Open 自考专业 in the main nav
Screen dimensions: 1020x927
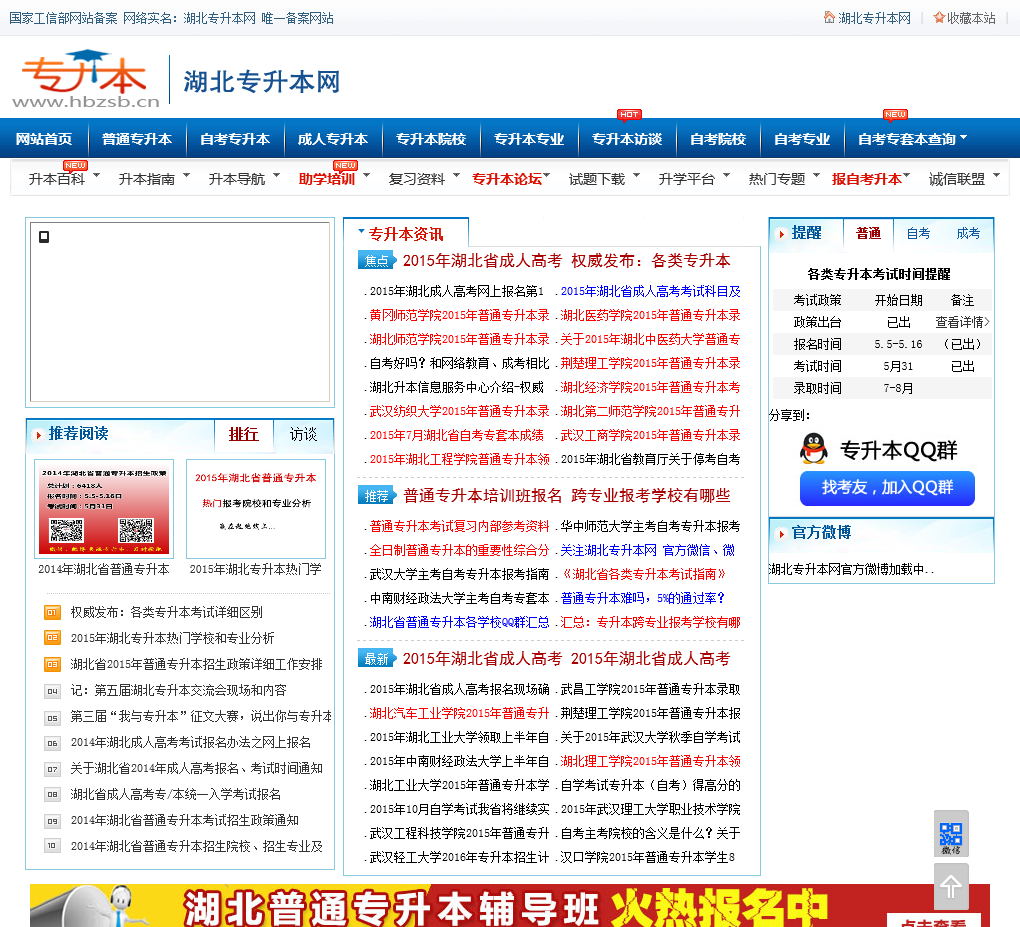click(801, 139)
